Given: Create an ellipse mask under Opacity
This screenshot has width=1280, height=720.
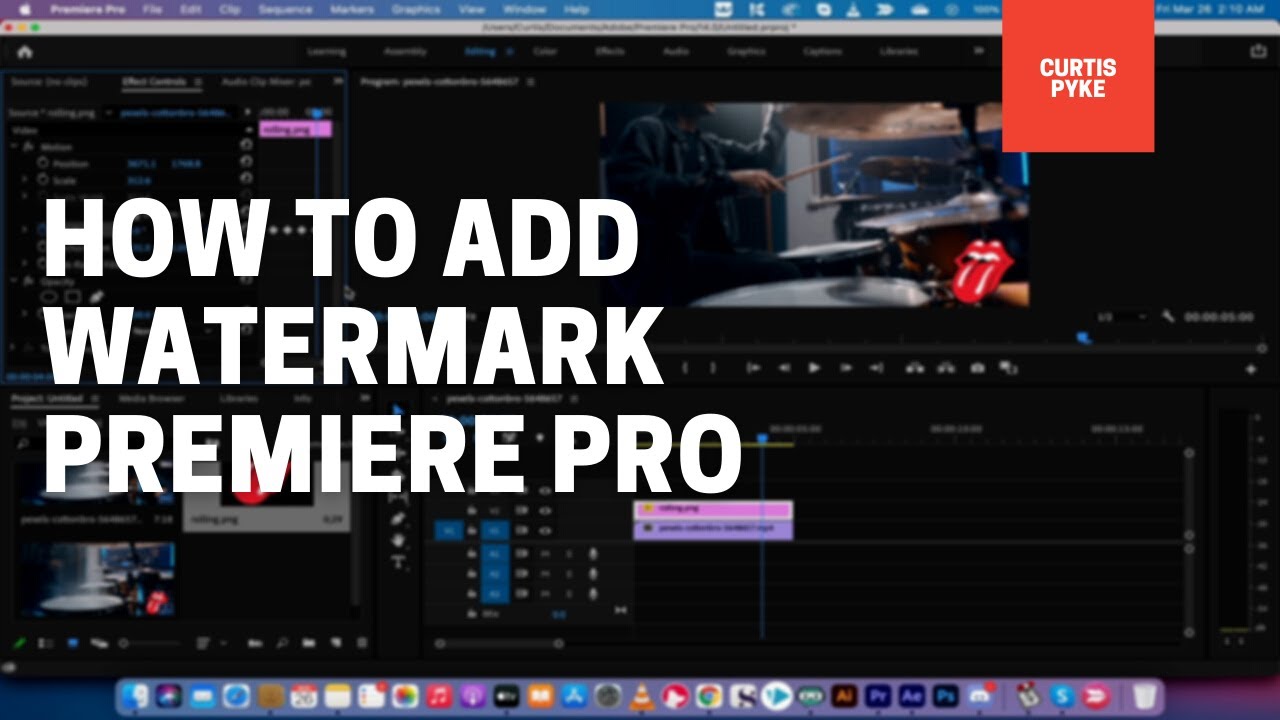Looking at the screenshot, I should (x=48, y=297).
